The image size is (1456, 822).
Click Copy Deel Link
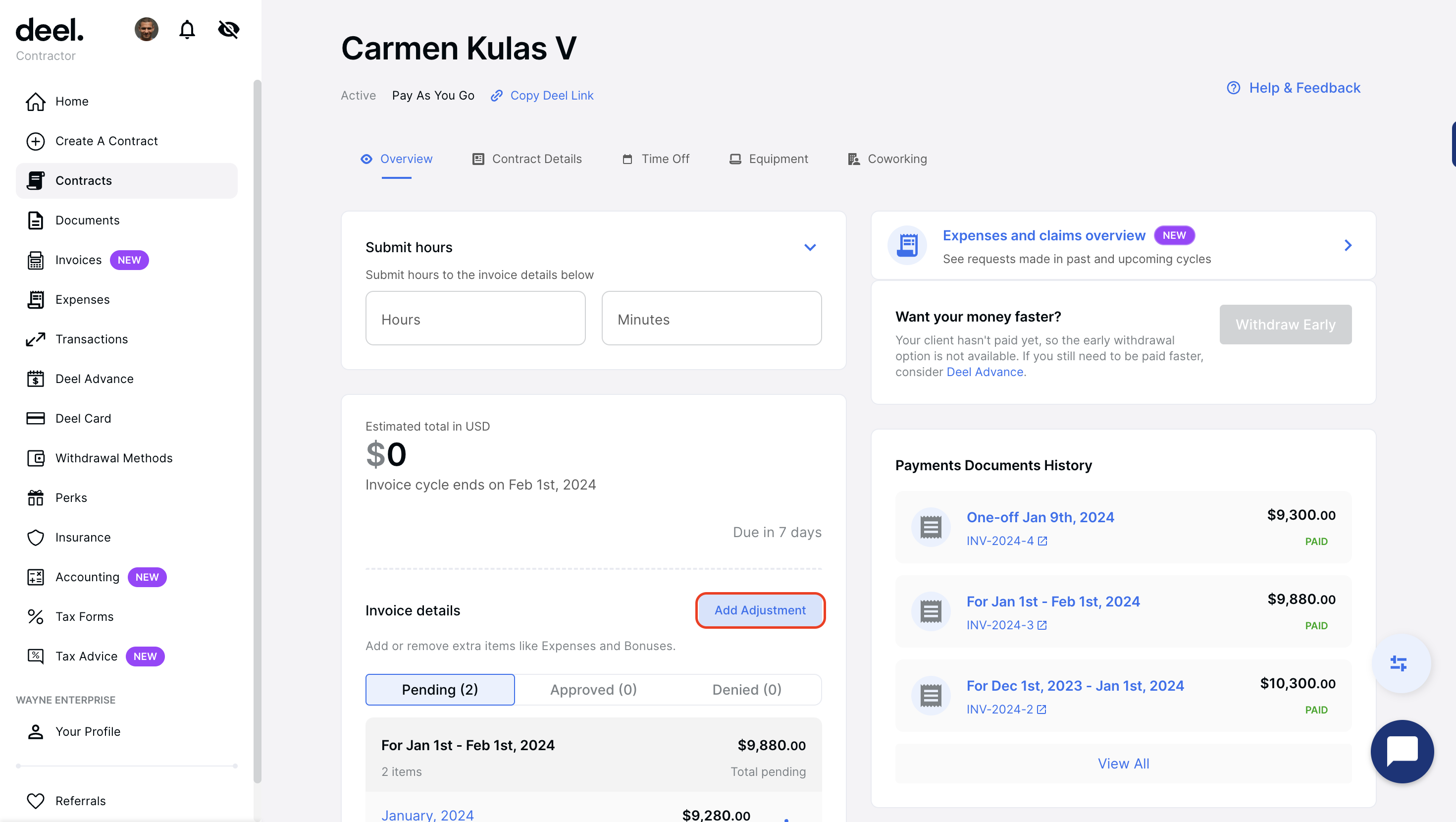pos(541,95)
